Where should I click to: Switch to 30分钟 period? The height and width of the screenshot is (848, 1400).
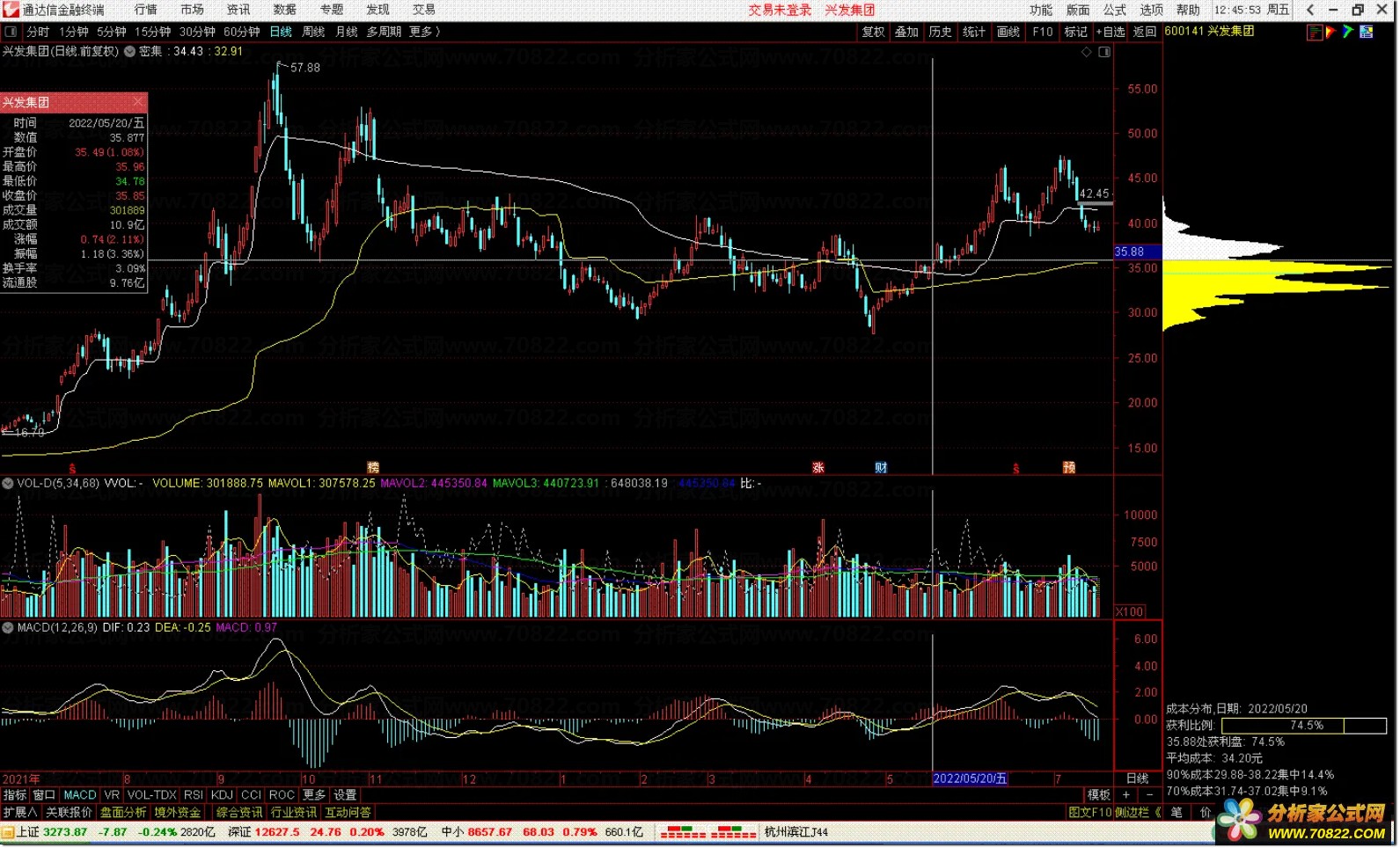[198, 32]
